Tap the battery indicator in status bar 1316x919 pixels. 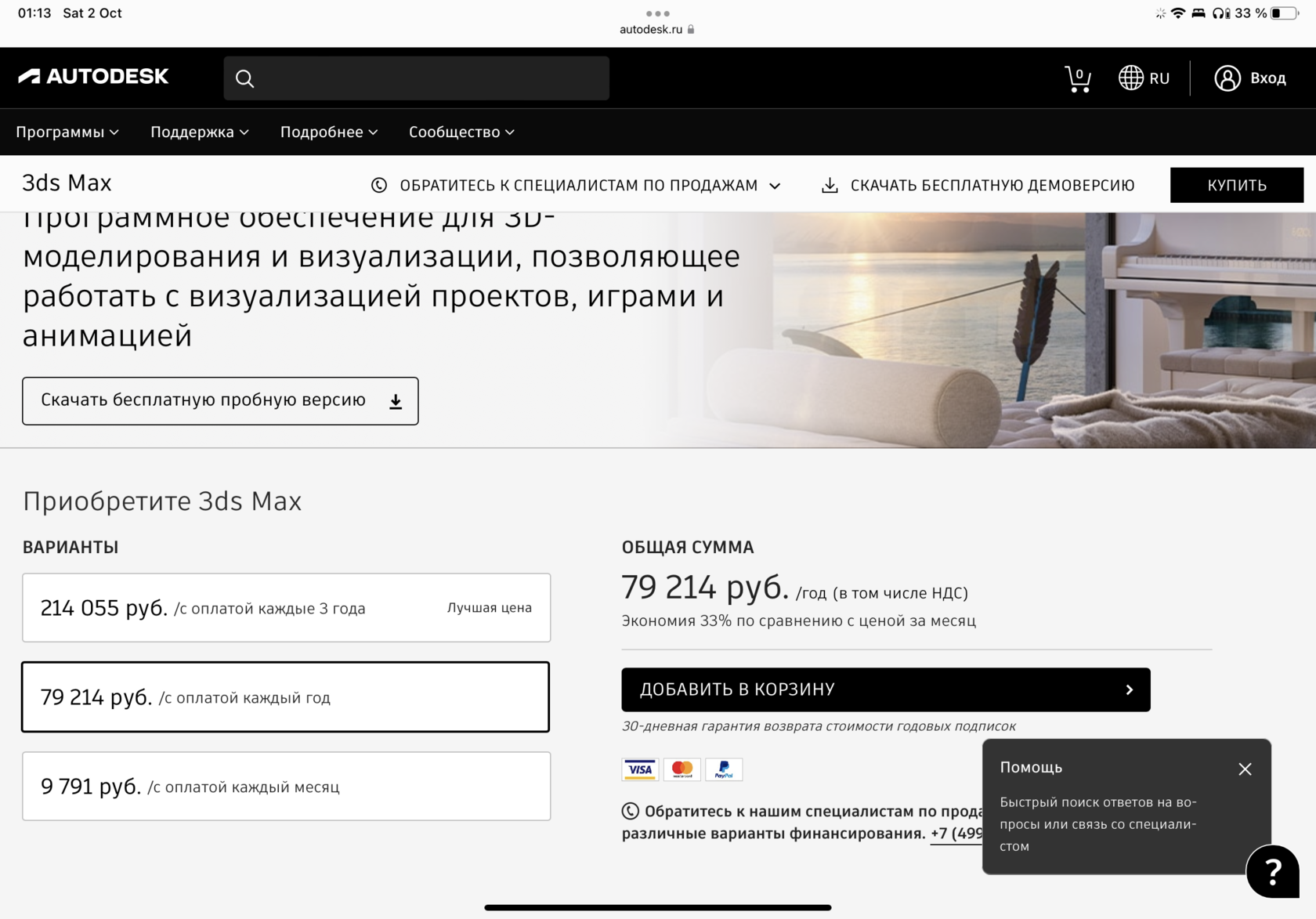pos(1284,13)
